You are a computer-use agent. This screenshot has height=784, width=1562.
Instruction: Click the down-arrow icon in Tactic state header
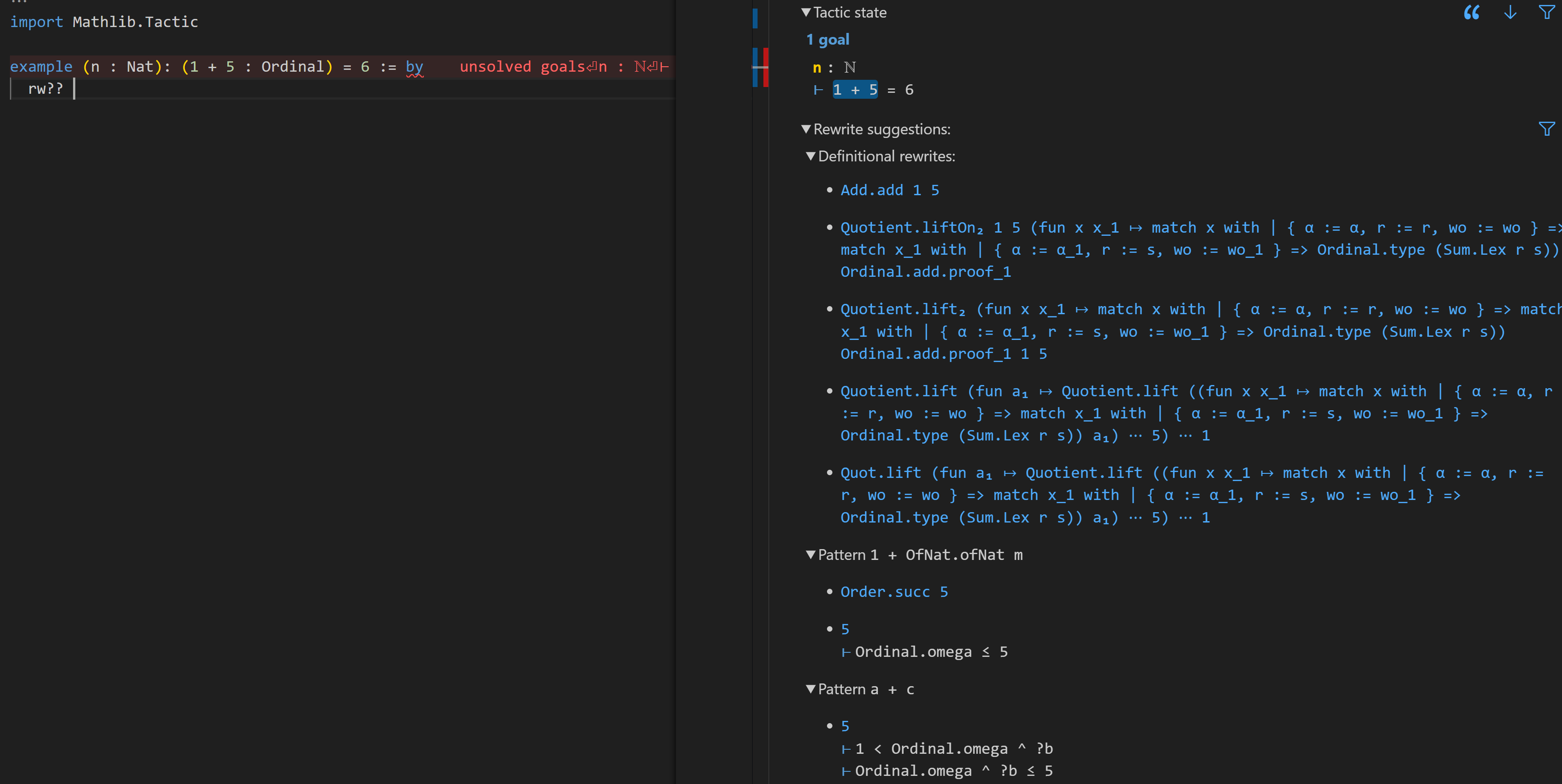click(1510, 13)
